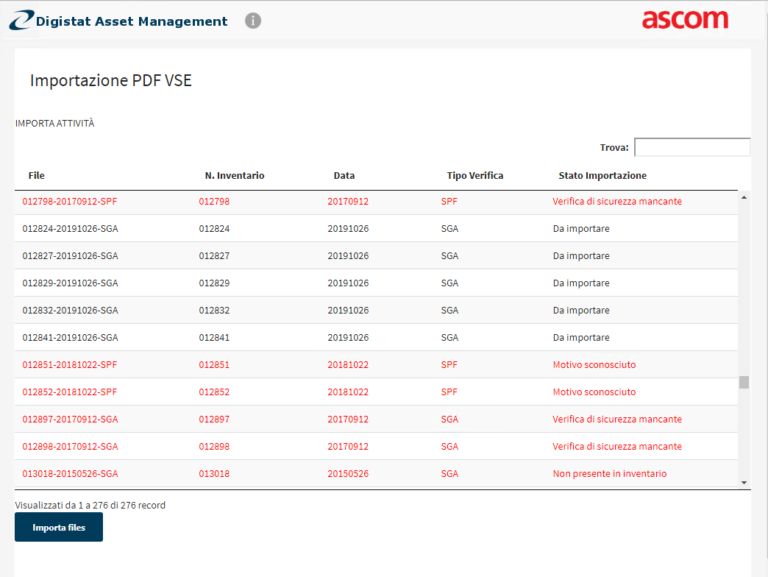Select the 012851-20181022-SPF entry
768x577 pixels.
point(70,365)
